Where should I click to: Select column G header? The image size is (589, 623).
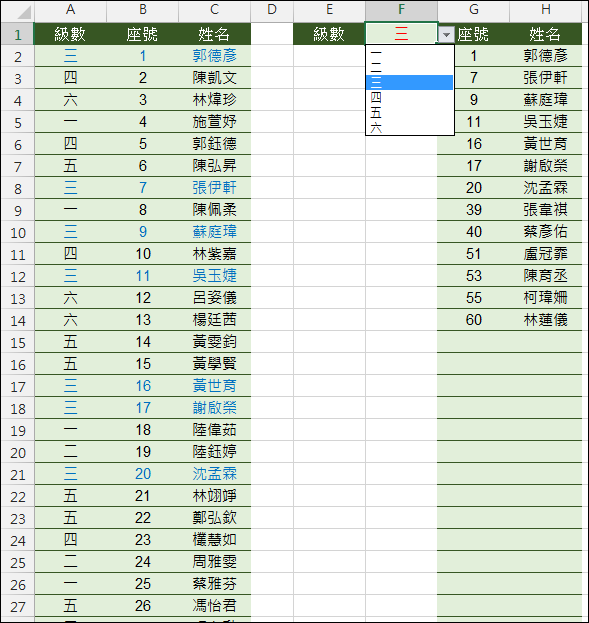(473, 10)
